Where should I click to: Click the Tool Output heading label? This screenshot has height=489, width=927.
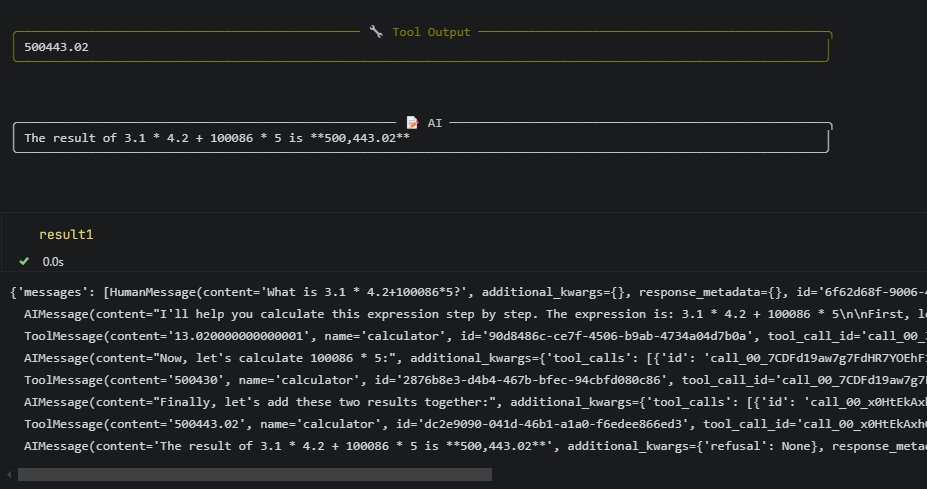(432, 32)
